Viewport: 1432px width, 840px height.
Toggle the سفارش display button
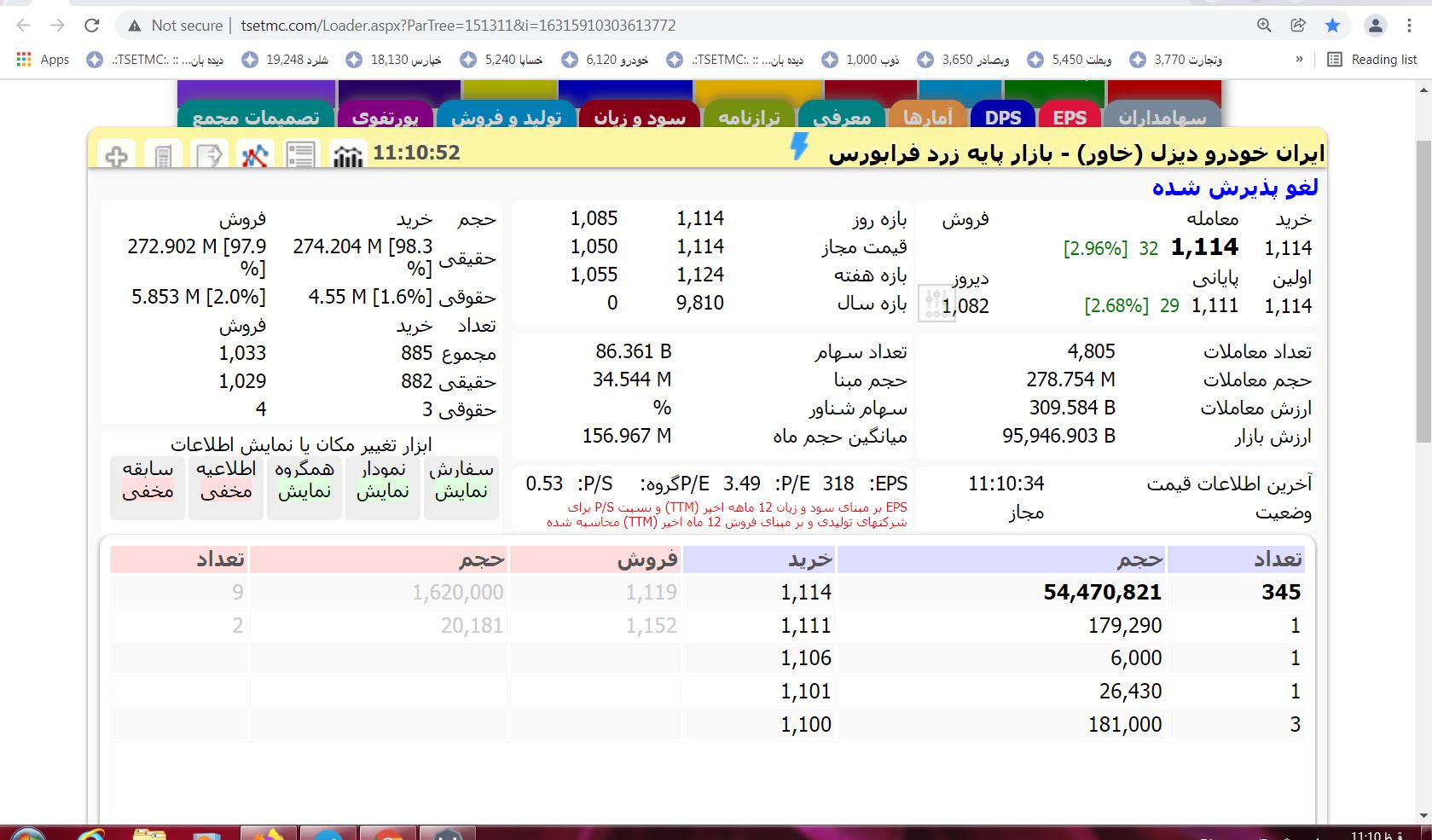tap(461, 487)
